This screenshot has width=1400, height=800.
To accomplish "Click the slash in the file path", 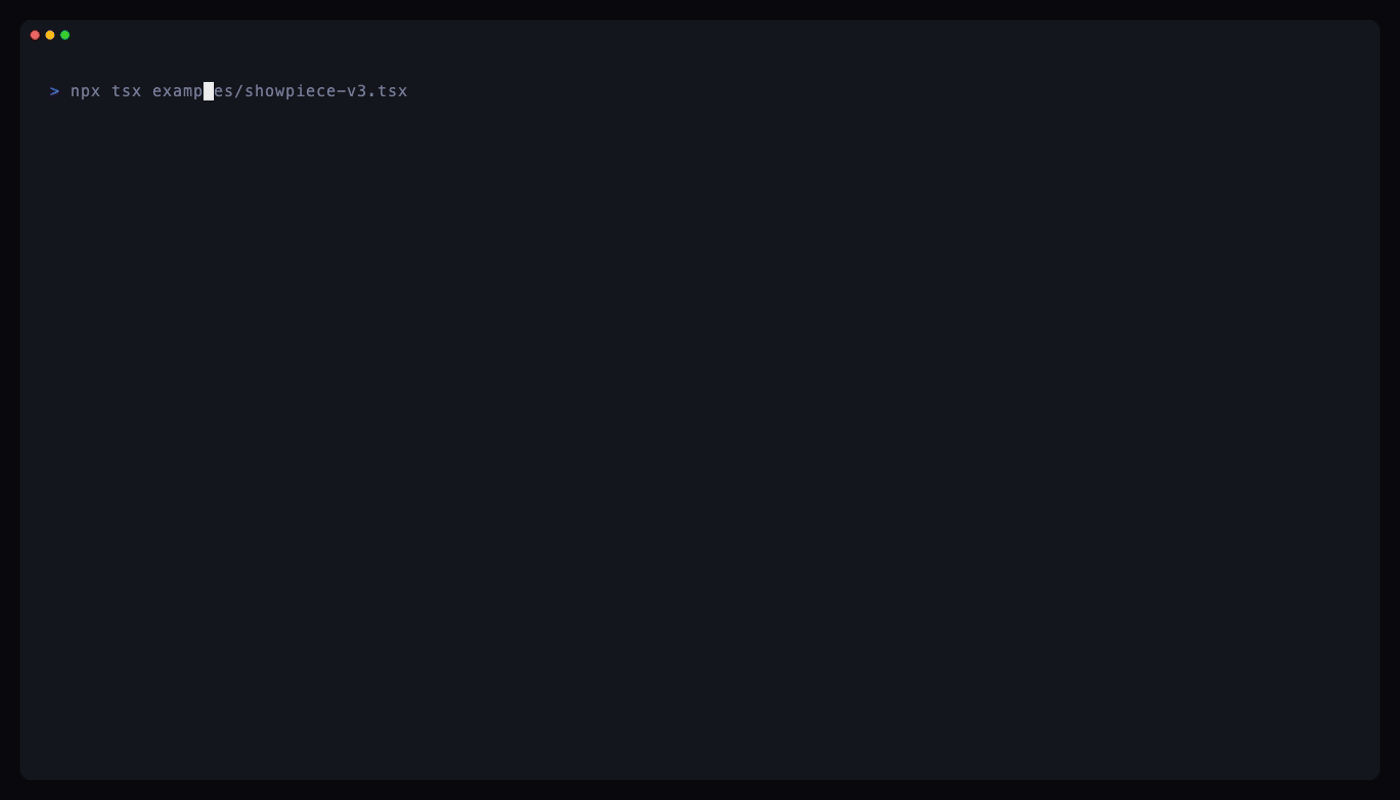I will point(239,91).
